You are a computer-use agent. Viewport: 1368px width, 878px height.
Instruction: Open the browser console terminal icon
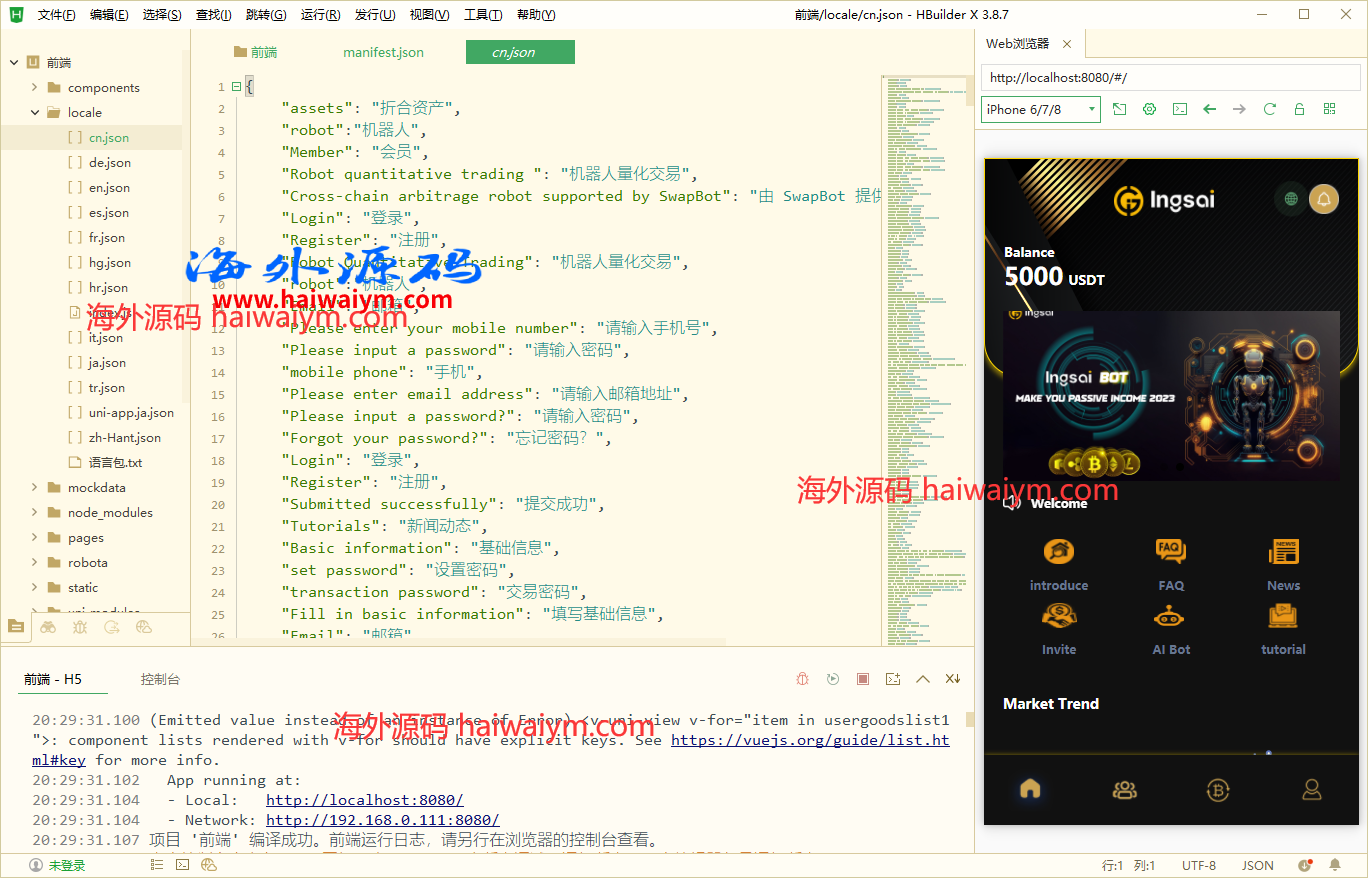1180,109
